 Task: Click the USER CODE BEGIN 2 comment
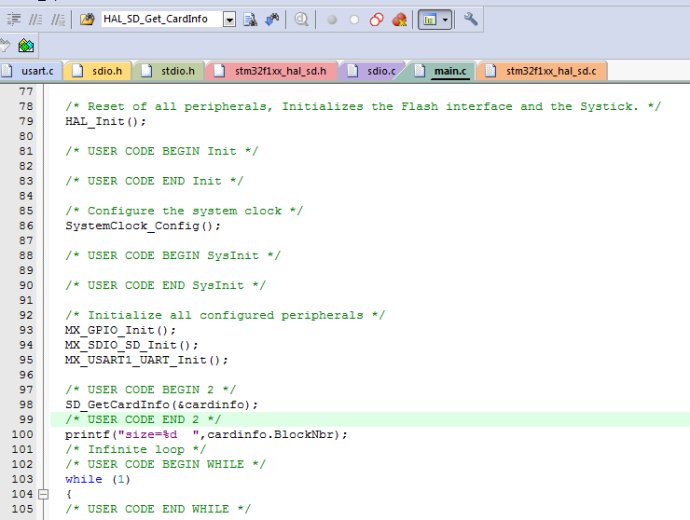tap(150, 390)
